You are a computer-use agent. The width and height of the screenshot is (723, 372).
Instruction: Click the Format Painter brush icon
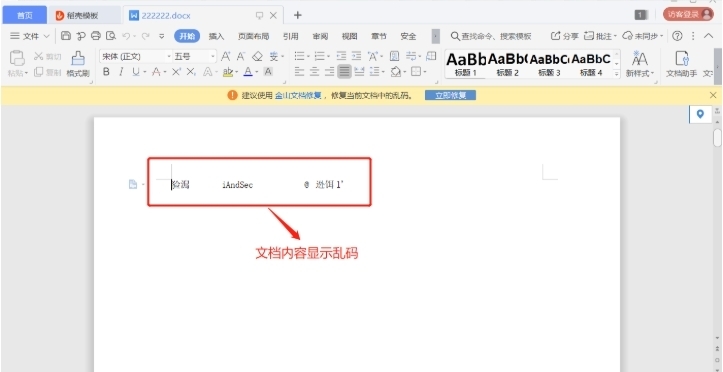tap(78, 58)
